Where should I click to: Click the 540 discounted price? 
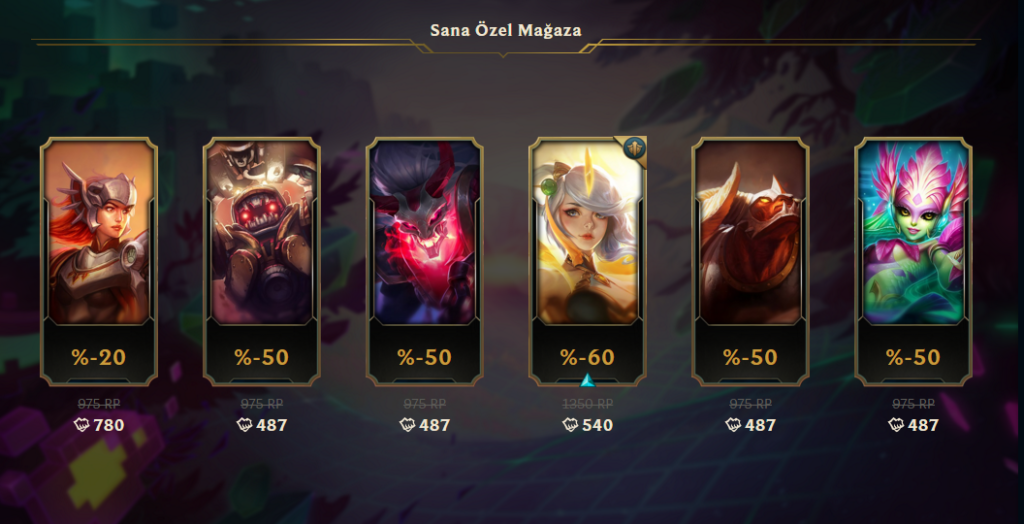[598, 425]
